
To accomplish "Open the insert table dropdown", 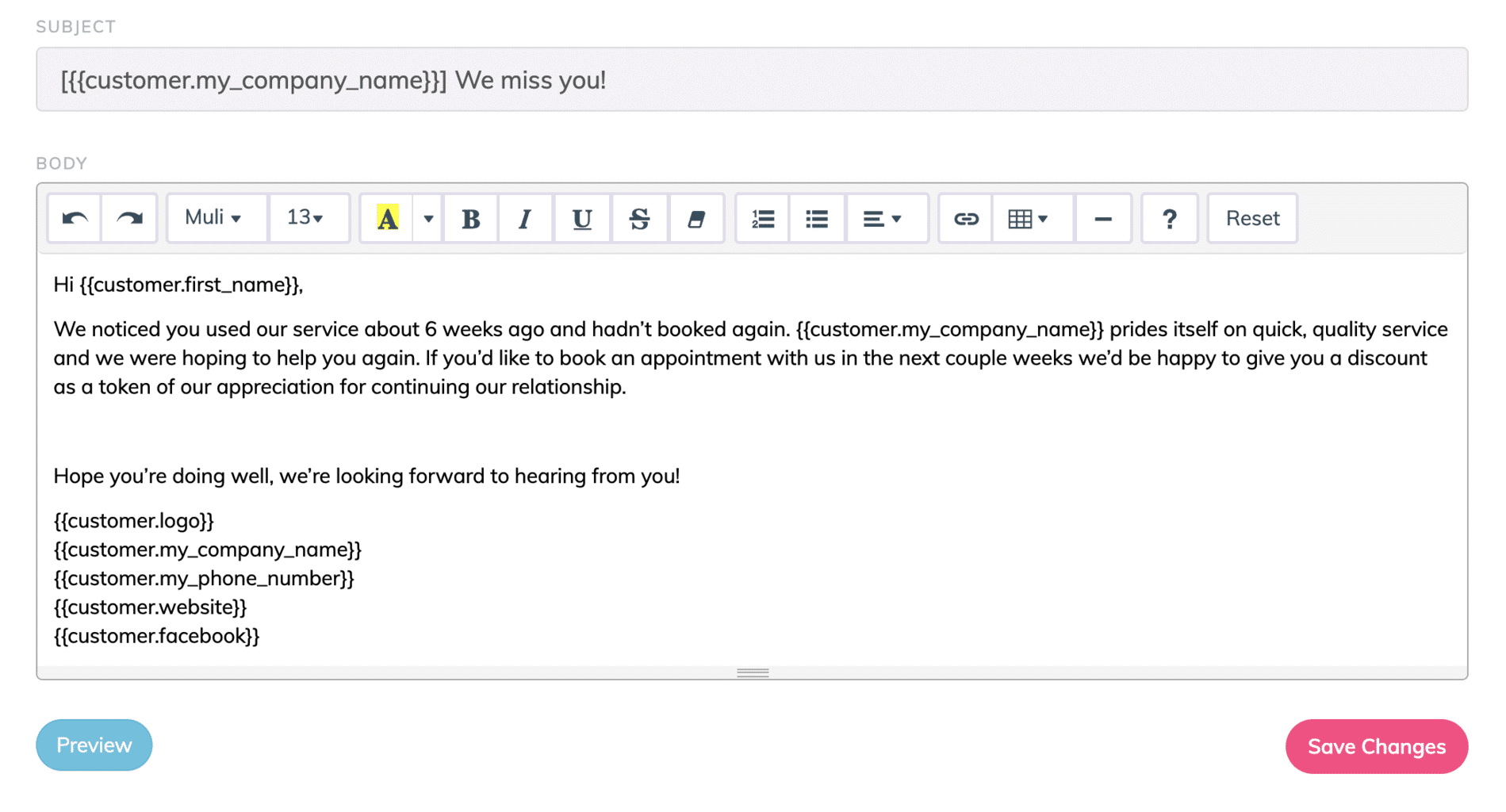I will coord(1033,218).
